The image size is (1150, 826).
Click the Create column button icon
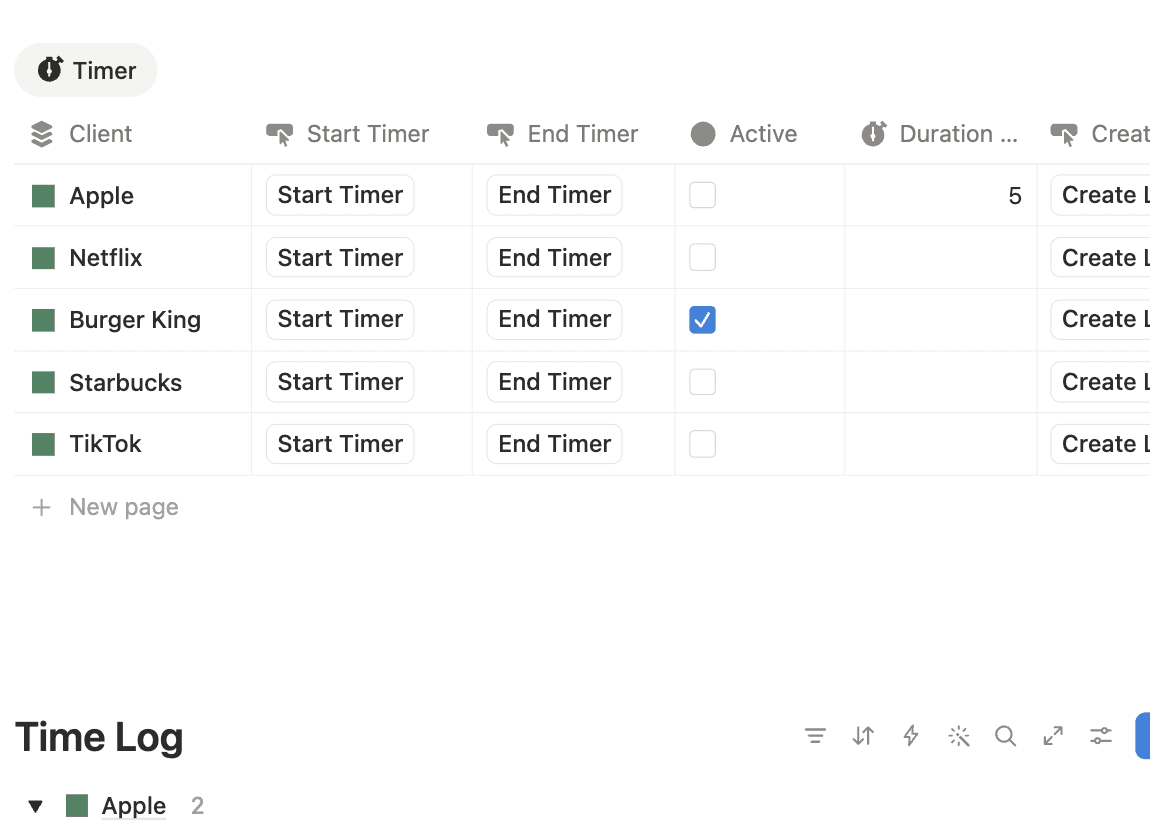[x=1063, y=134]
